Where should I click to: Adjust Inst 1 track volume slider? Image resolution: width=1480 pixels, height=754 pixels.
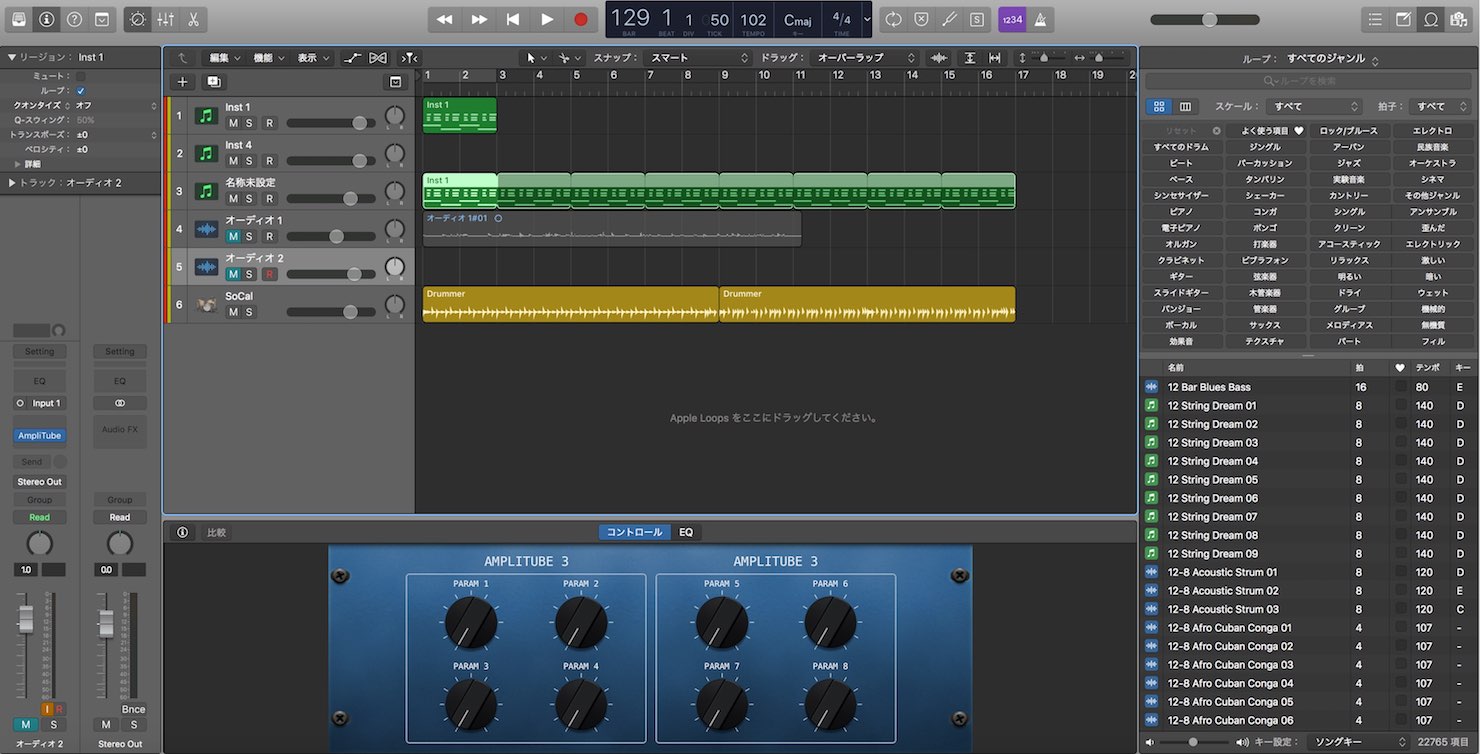click(331, 123)
